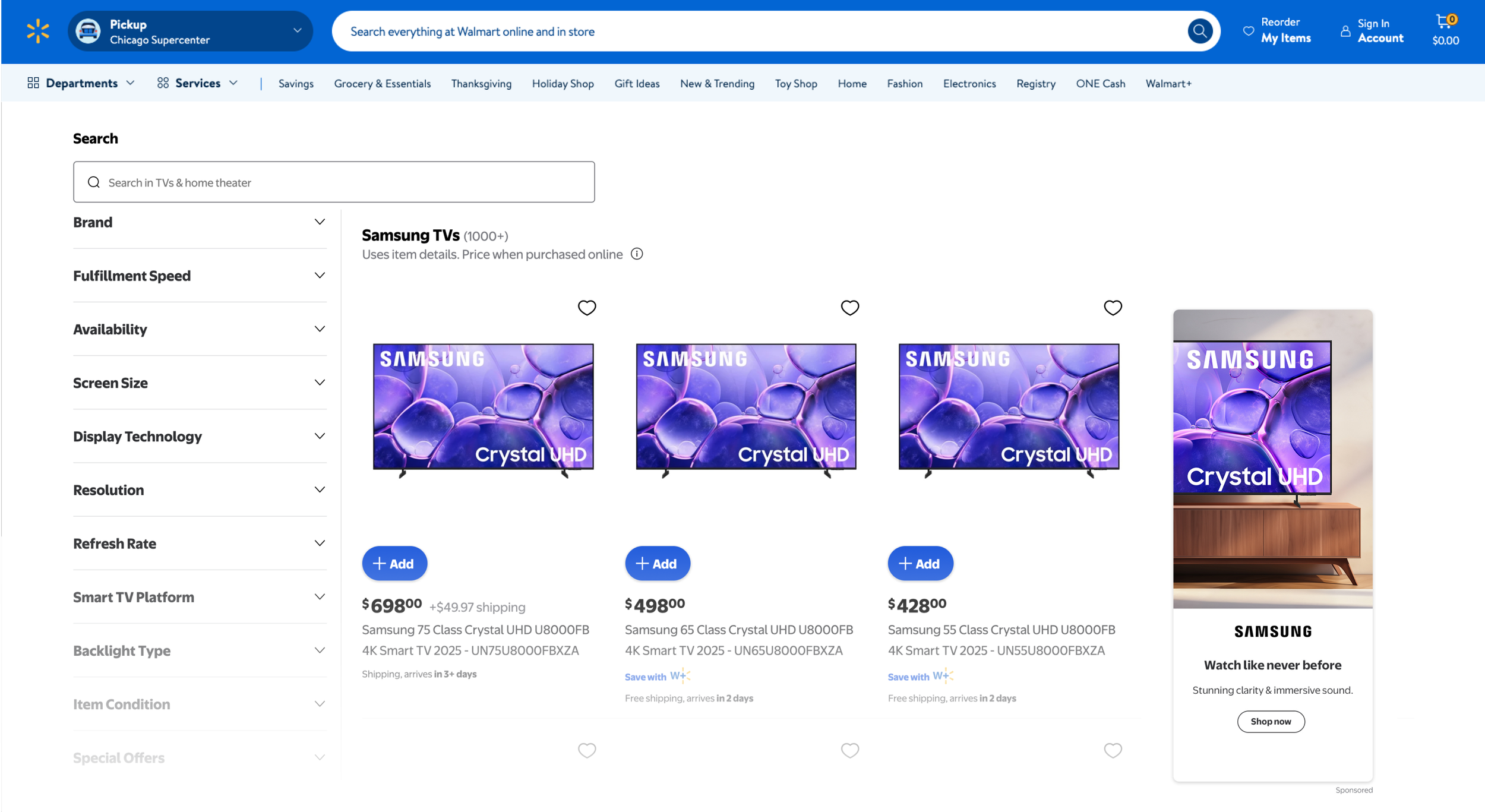Add the $498 Samsung 65 TV to cart

tap(657, 563)
